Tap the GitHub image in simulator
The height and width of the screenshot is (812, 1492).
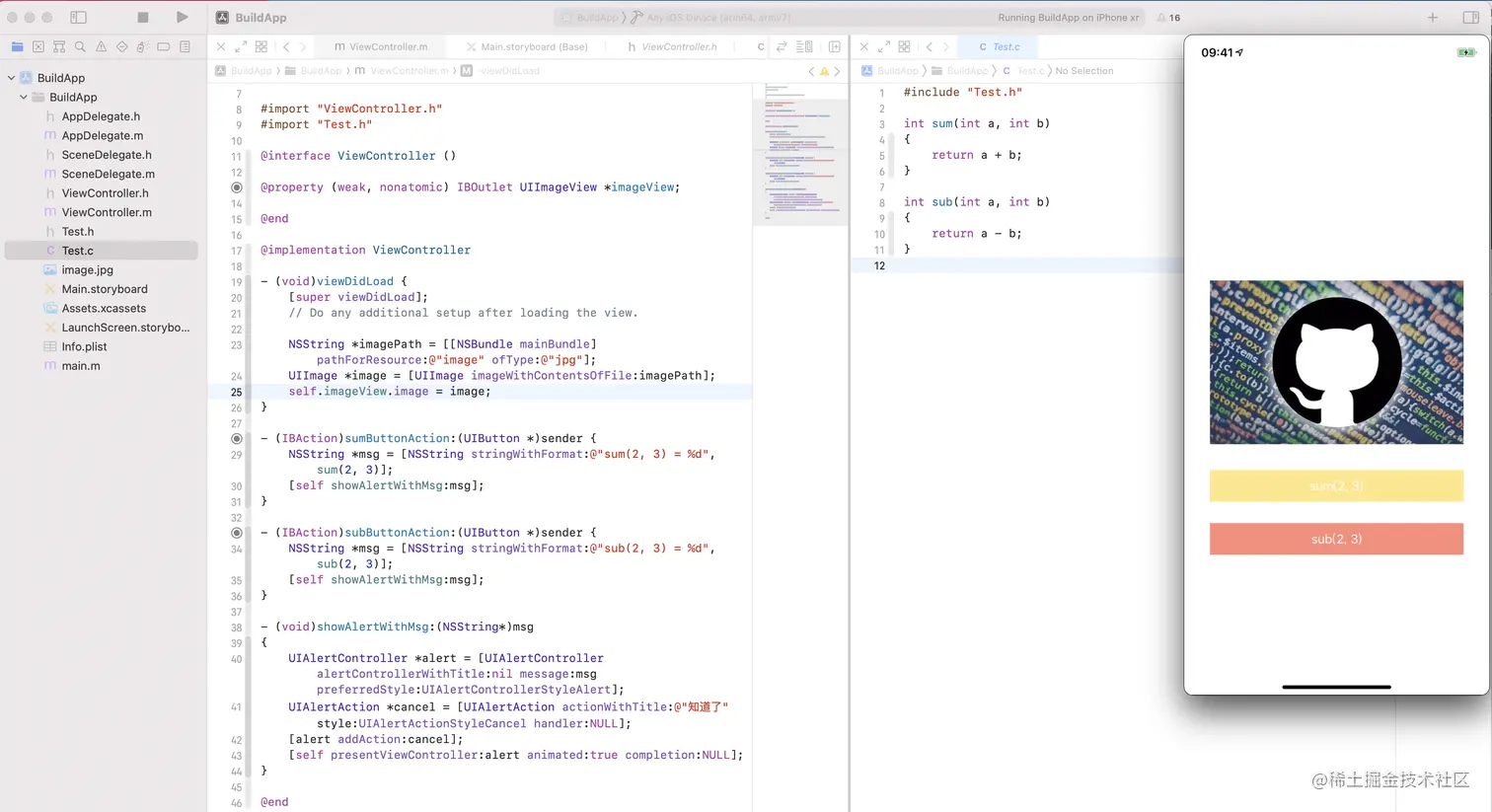pyautogui.click(x=1336, y=362)
